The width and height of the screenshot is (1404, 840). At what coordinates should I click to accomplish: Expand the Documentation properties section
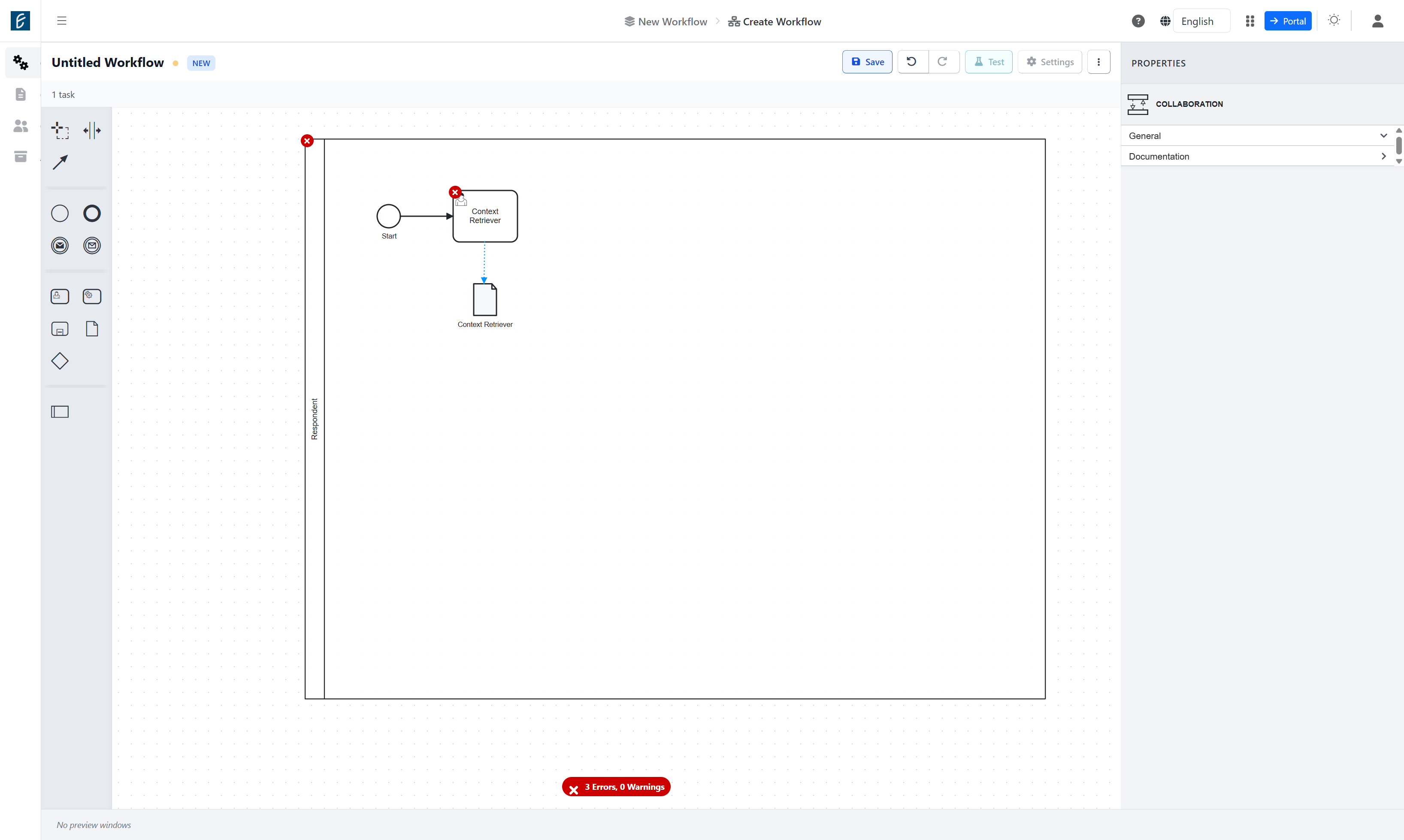[x=1257, y=156]
